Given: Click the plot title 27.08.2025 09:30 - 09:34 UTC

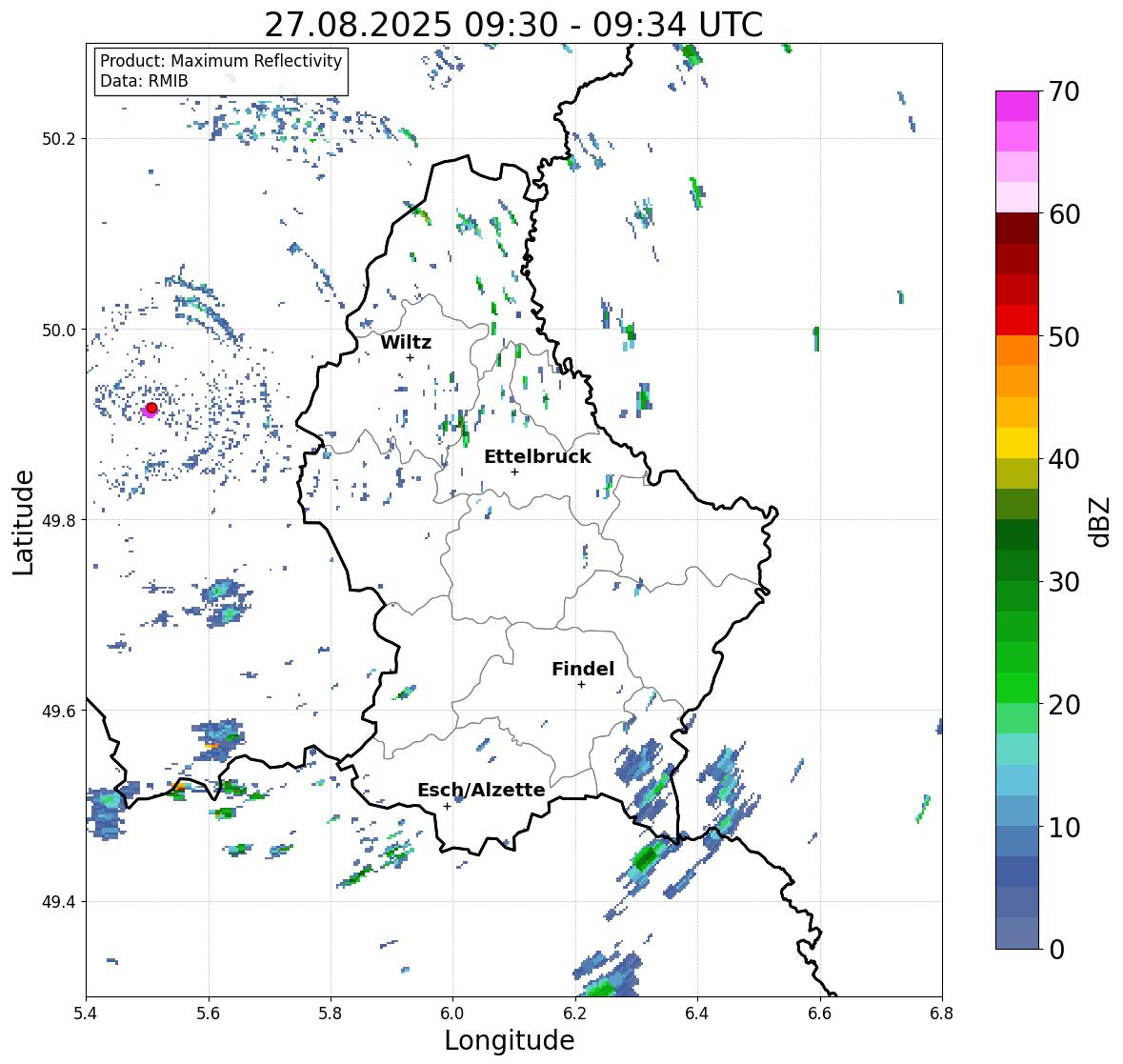Looking at the screenshot, I should (513, 25).
